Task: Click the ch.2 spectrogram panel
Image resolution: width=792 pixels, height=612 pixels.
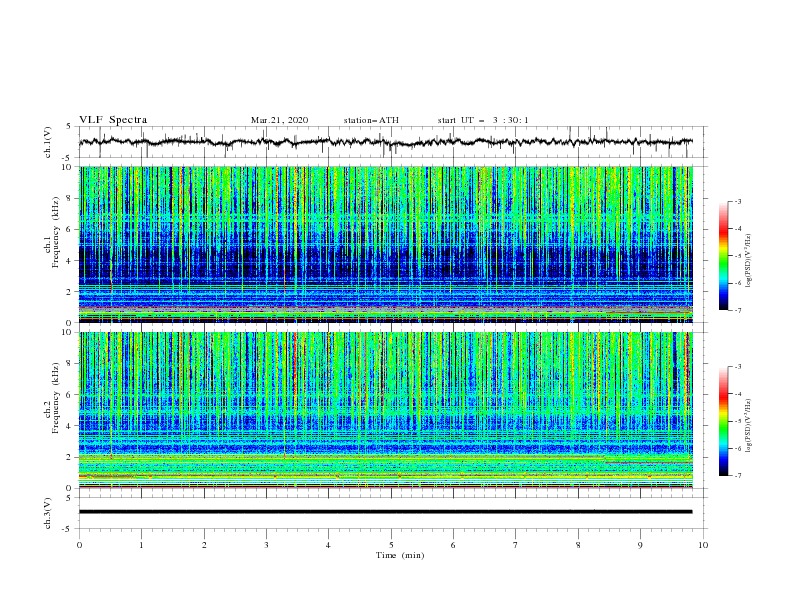Action: click(386, 410)
